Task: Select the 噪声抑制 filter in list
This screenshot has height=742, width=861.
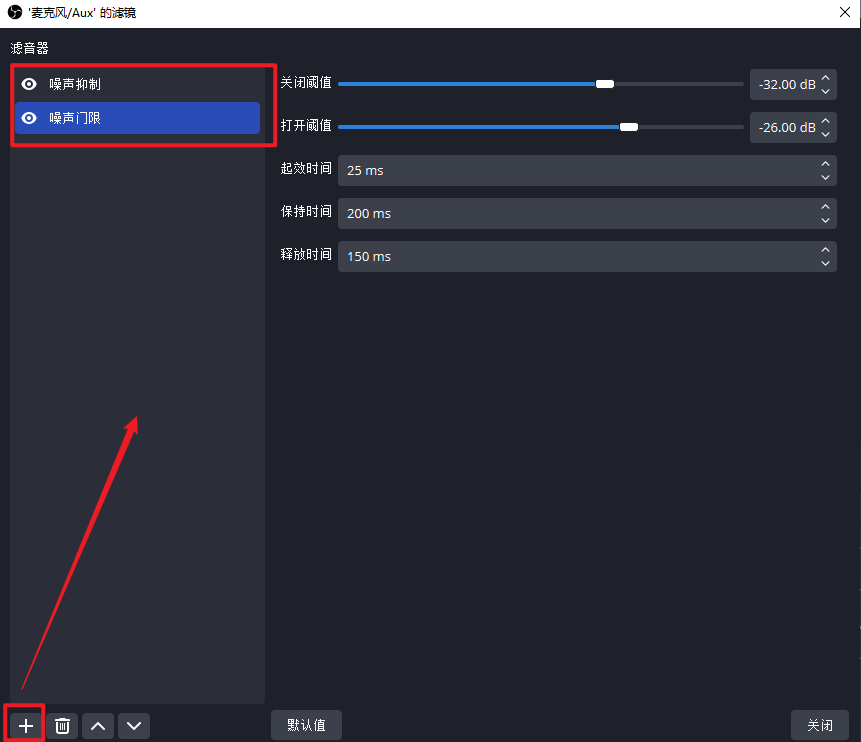Action: coord(76,85)
